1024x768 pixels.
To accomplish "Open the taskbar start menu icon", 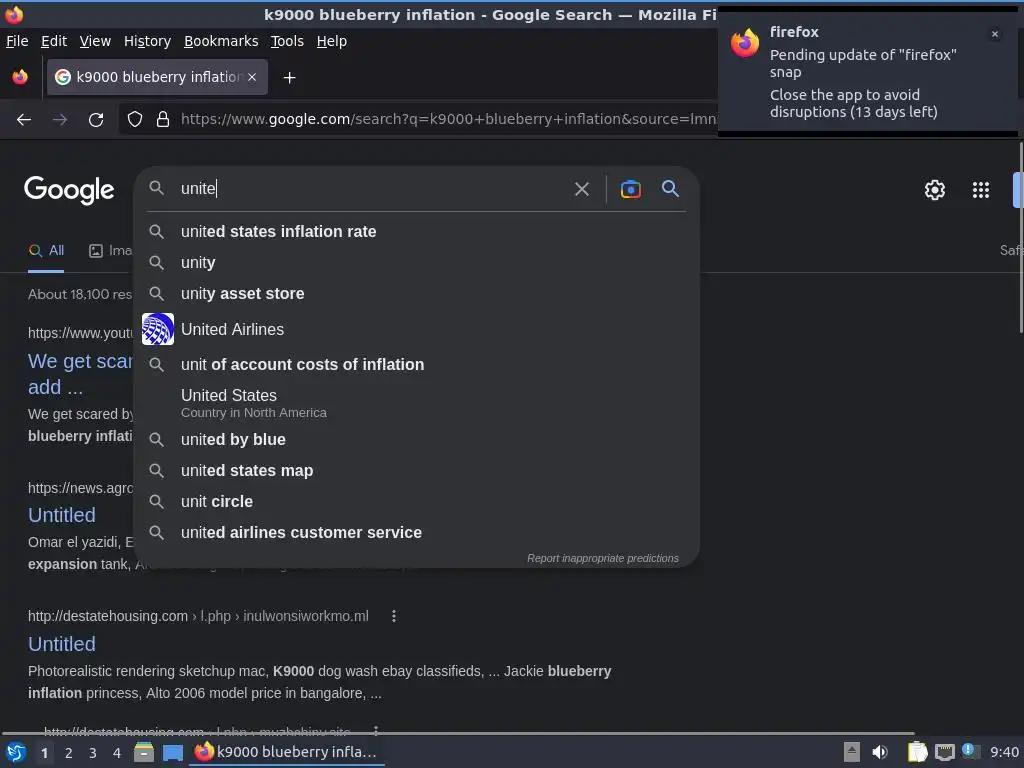I will [16, 752].
